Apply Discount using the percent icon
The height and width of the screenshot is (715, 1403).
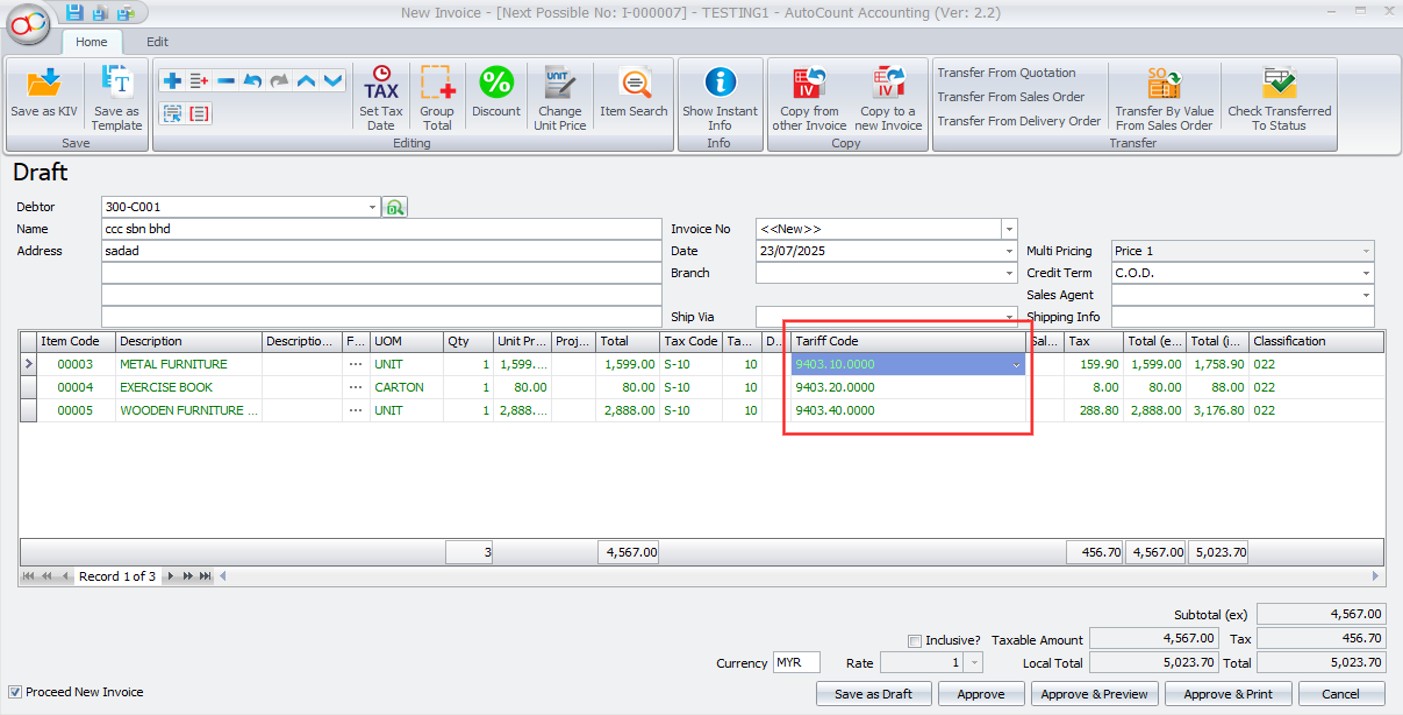click(x=496, y=84)
